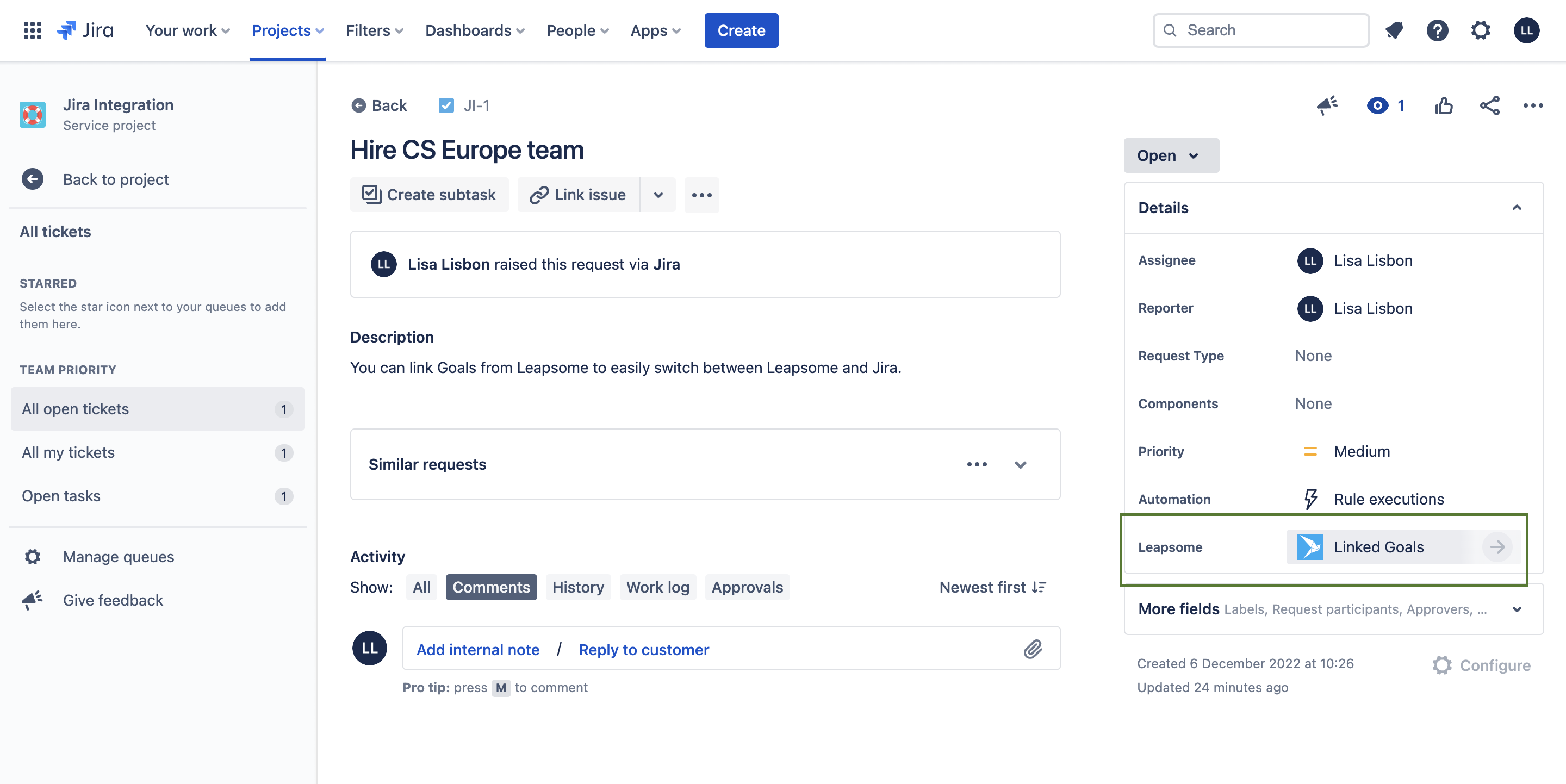Switch to the Approvals tab
Screen dimensions: 1566x784
tap(747, 587)
